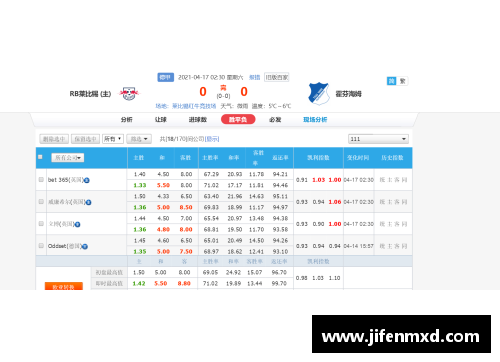Image resolution: width=500 pixels, height=362 pixels.
Task: Click the blue 德甲 league badge
Action: [165, 77]
